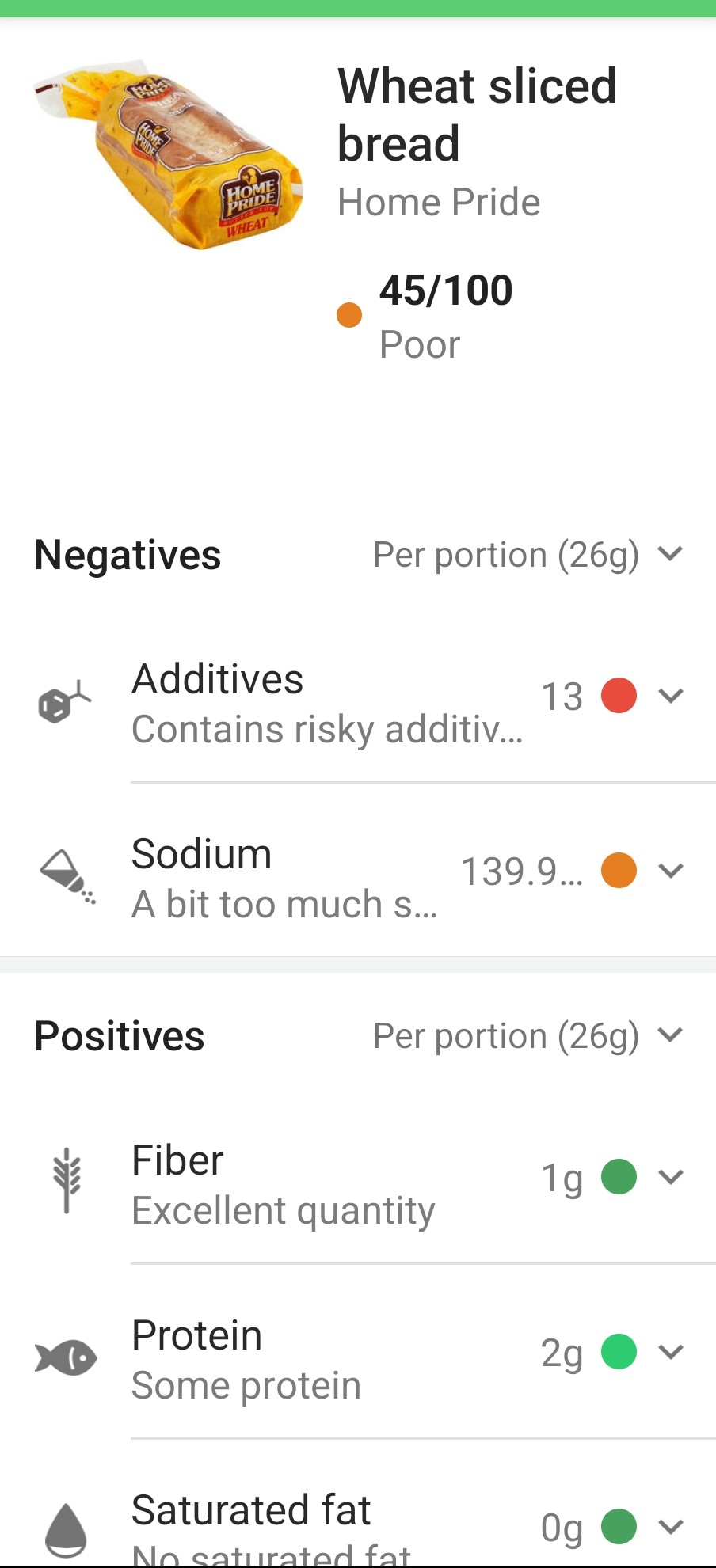This screenshot has height=1568, width=716.
Task: Click the Fiber wheat stalk icon
Action: (x=67, y=1180)
